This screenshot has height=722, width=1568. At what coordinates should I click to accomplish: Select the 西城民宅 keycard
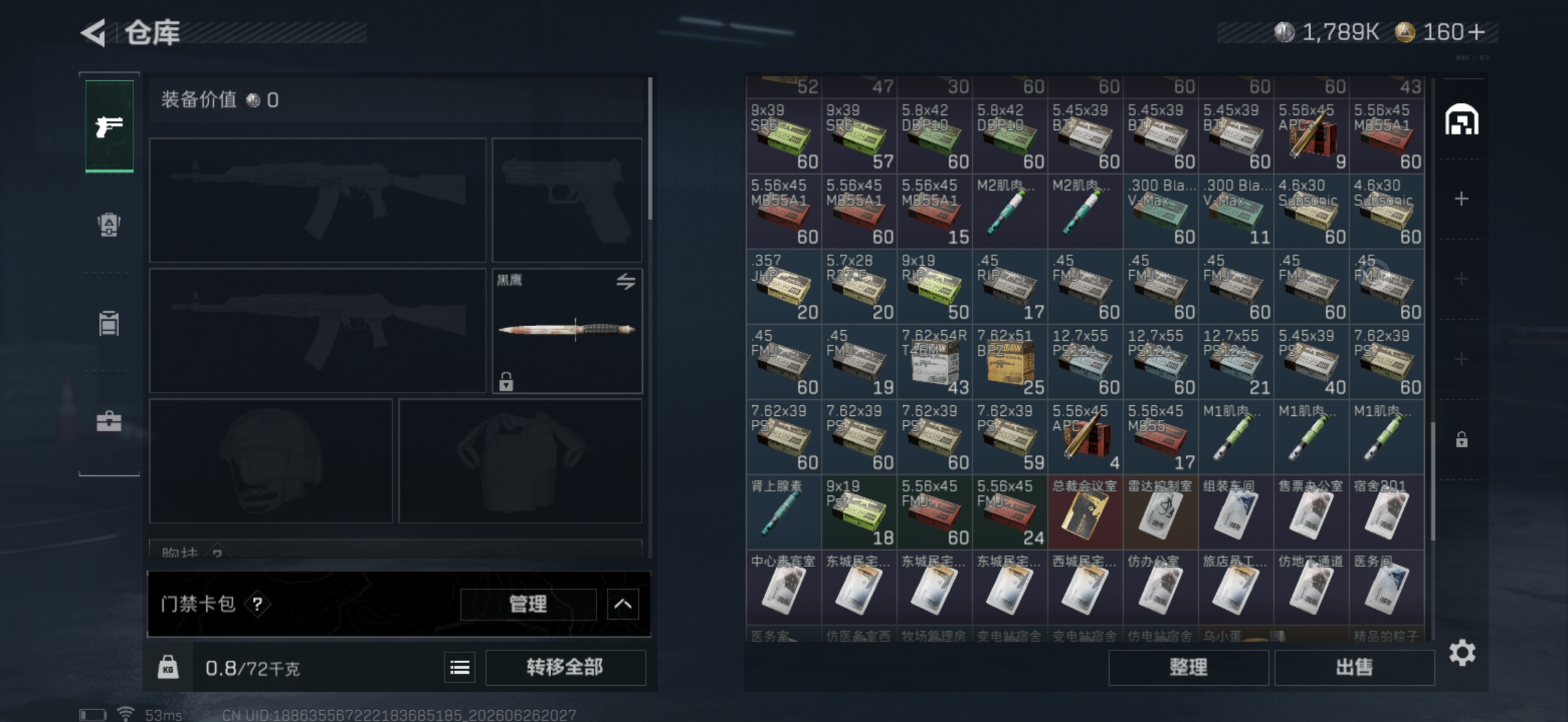point(1085,588)
